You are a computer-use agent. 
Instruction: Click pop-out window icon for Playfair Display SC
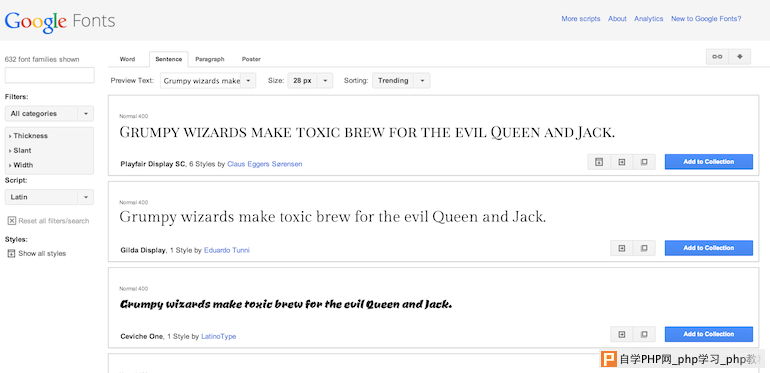tap(644, 162)
